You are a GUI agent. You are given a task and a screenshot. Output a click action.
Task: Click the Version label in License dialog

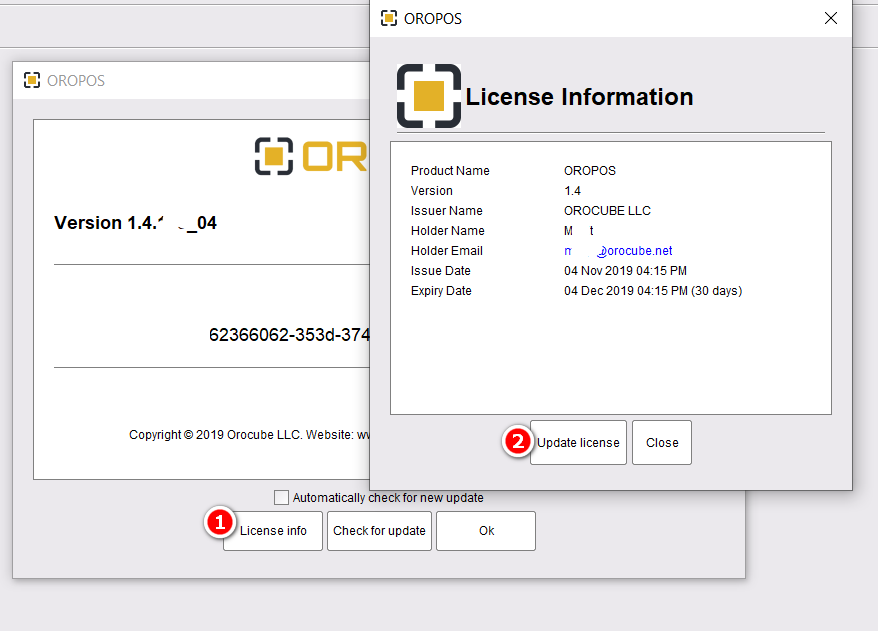click(432, 191)
